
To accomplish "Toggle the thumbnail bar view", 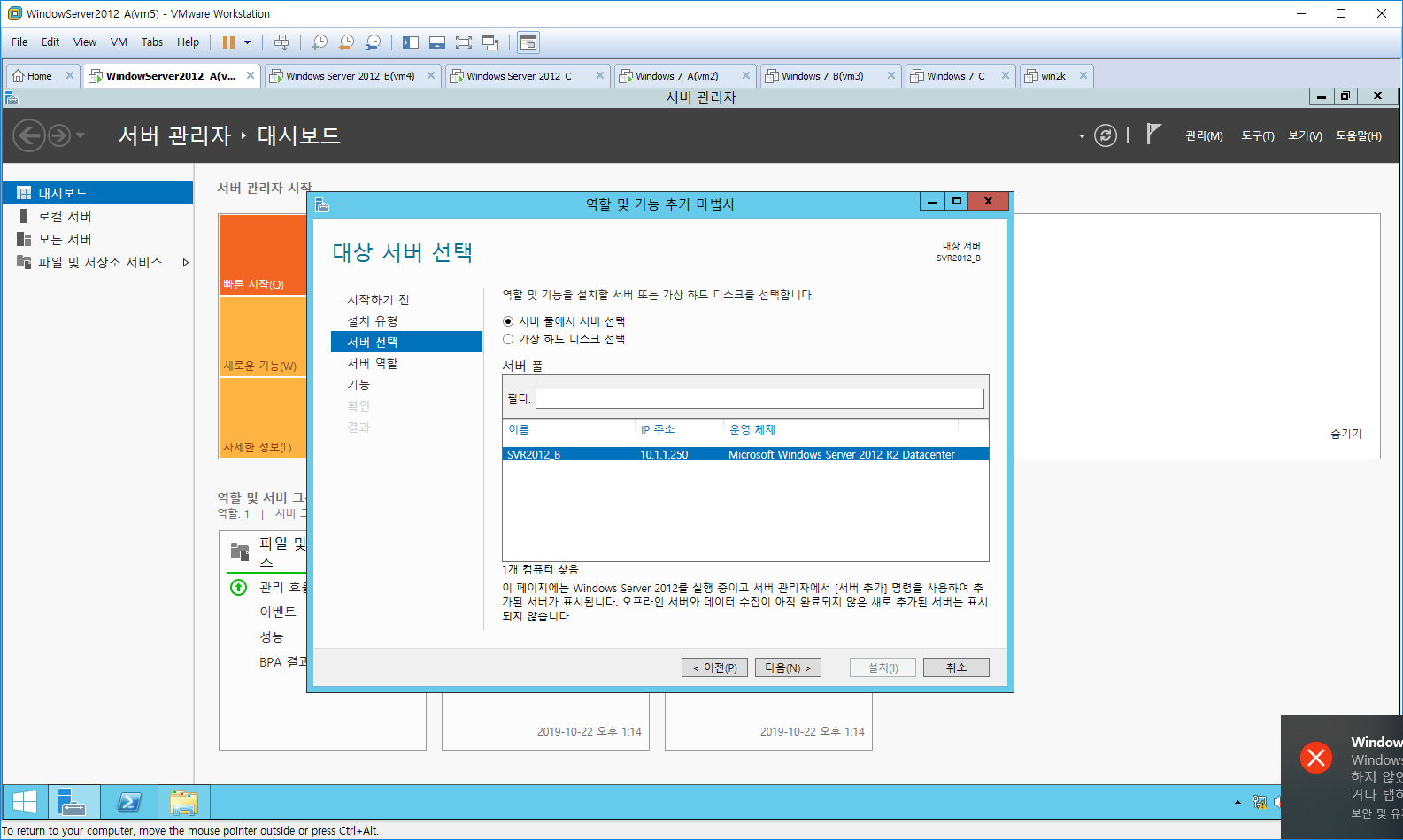I will pos(437,42).
